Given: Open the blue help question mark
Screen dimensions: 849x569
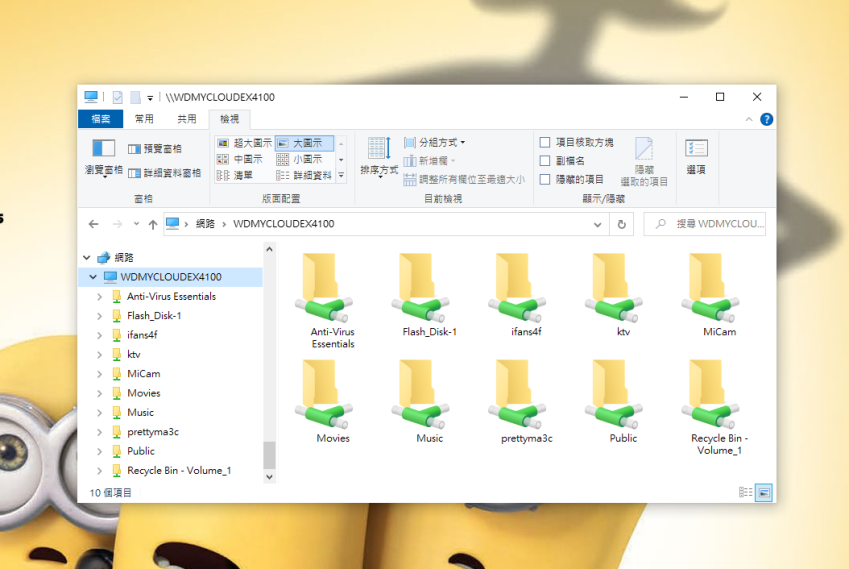Looking at the screenshot, I should pos(766,119).
